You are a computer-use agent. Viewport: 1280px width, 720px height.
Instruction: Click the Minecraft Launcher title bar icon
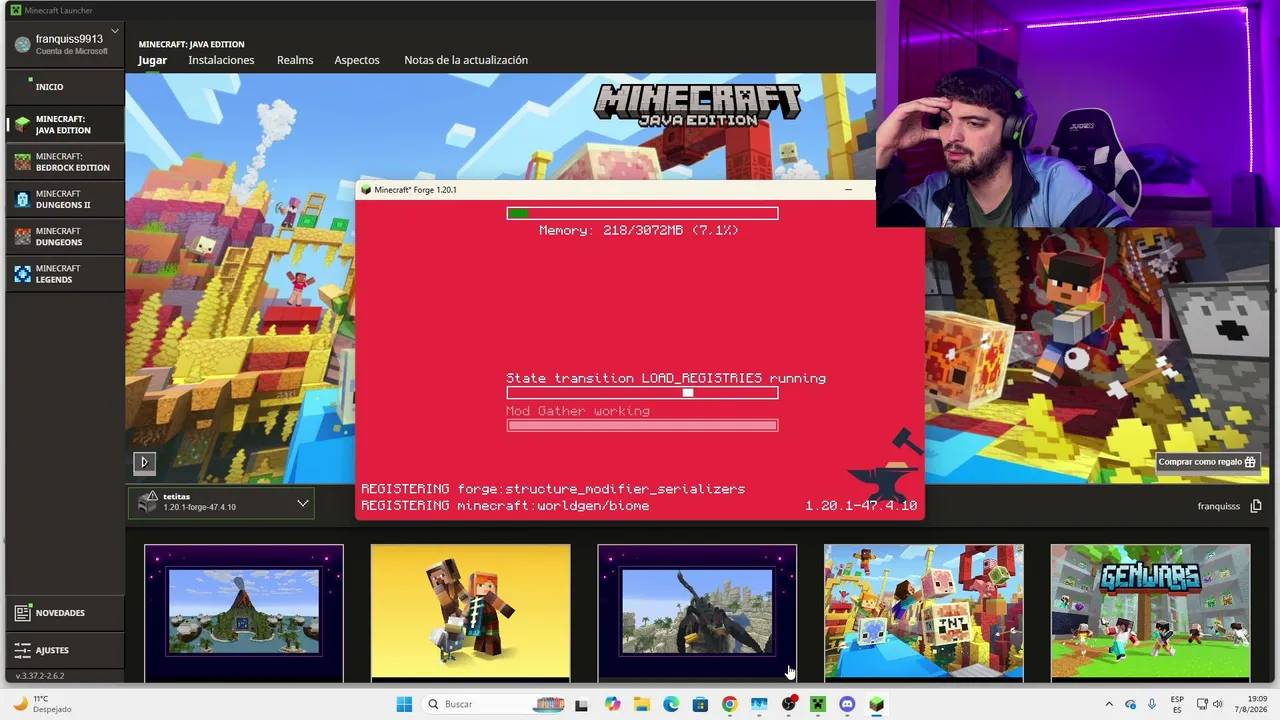click(15, 10)
